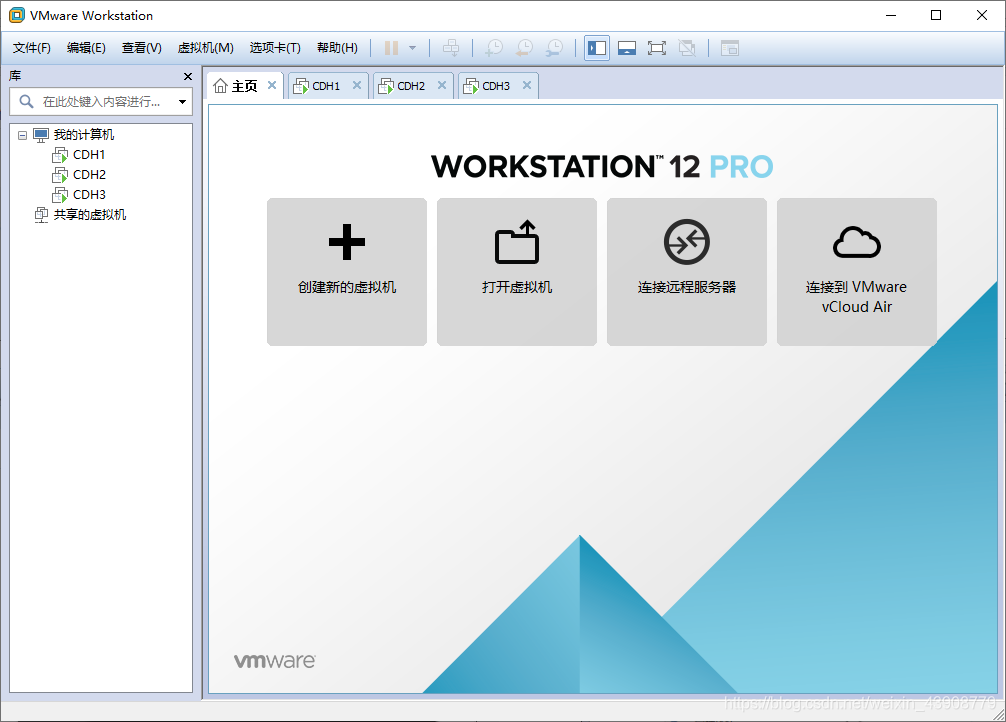Select CDH3 in the library tree
This screenshot has height=722, width=1006.
(89, 194)
